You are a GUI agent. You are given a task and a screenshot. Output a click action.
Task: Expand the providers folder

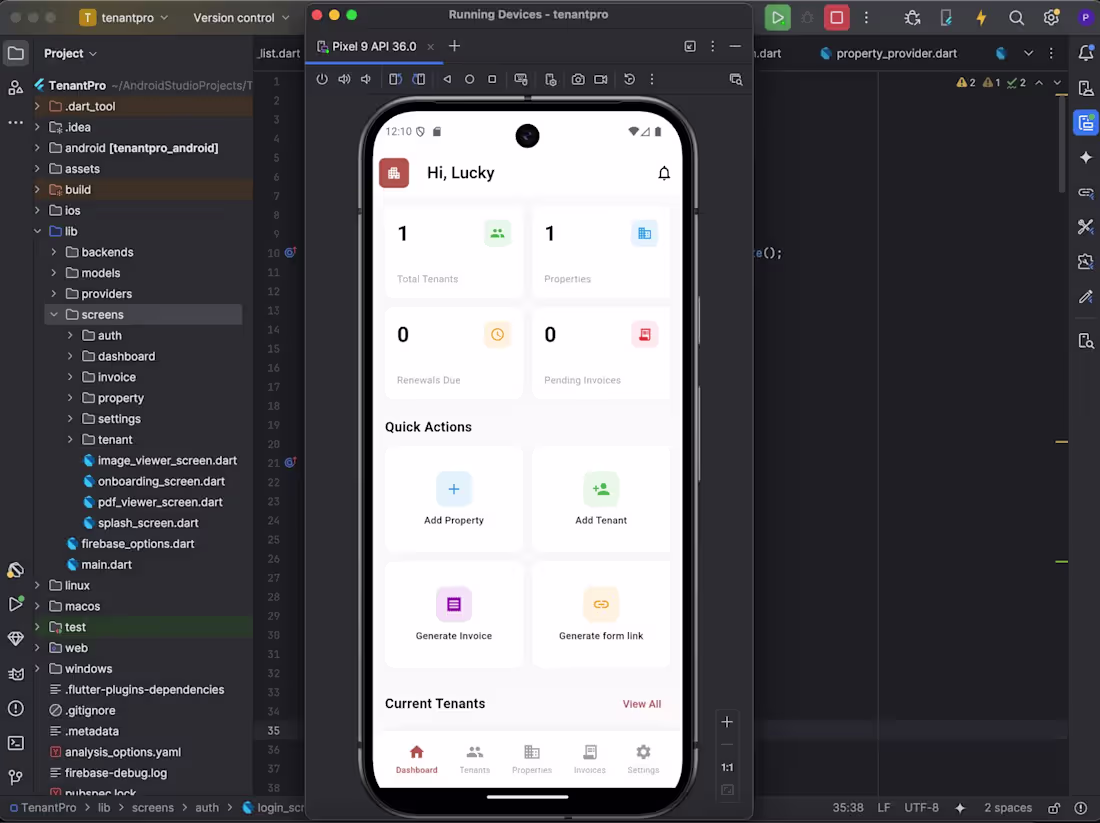(53, 294)
